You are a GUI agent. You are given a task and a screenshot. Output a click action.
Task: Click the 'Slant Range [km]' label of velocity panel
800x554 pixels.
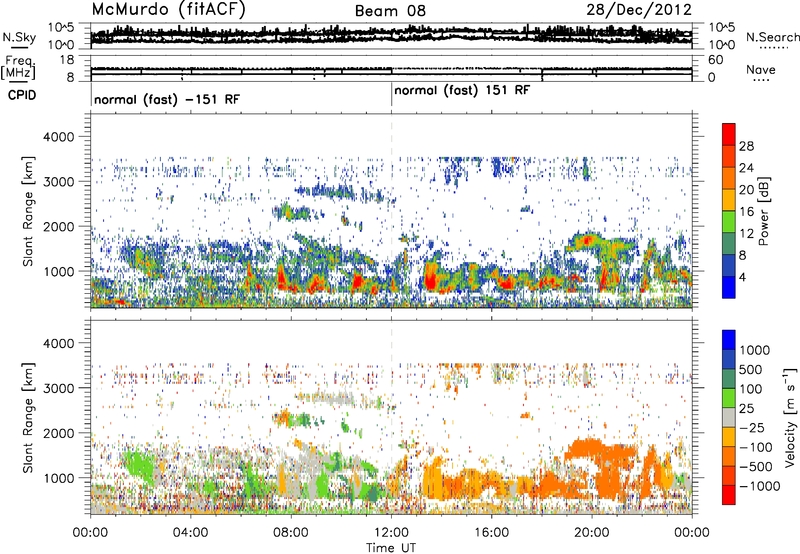coord(28,418)
